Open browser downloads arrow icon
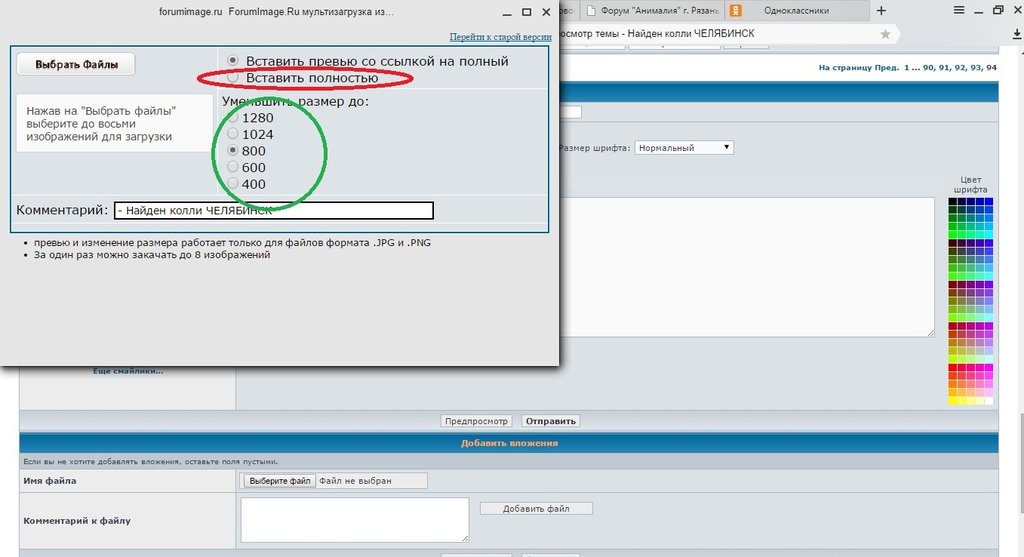Image resolution: width=1024 pixels, height=557 pixels. [x=1017, y=34]
